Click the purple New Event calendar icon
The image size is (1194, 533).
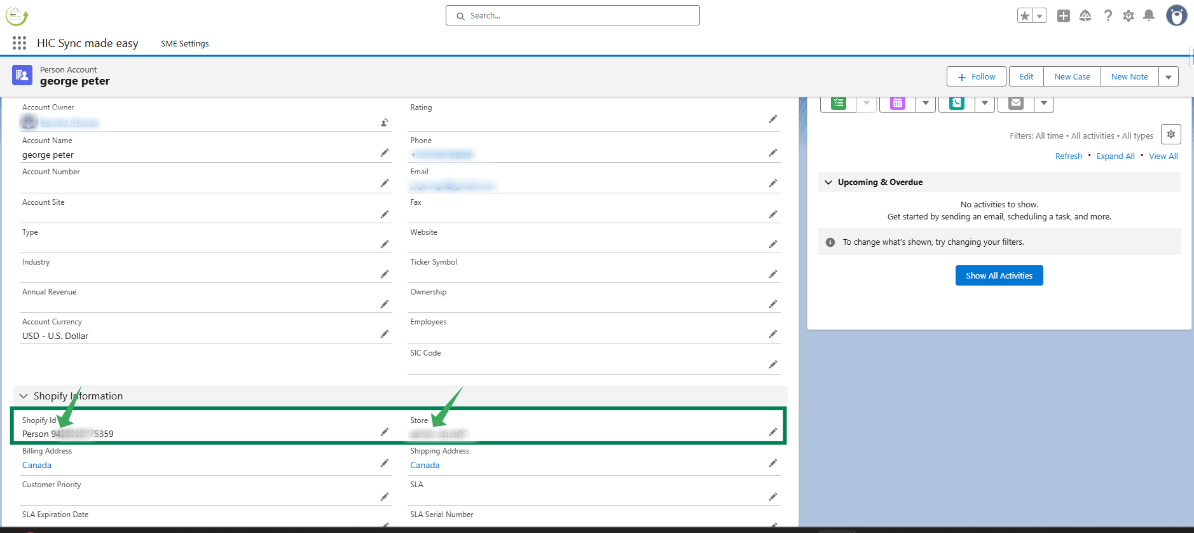pyautogui.click(x=897, y=103)
